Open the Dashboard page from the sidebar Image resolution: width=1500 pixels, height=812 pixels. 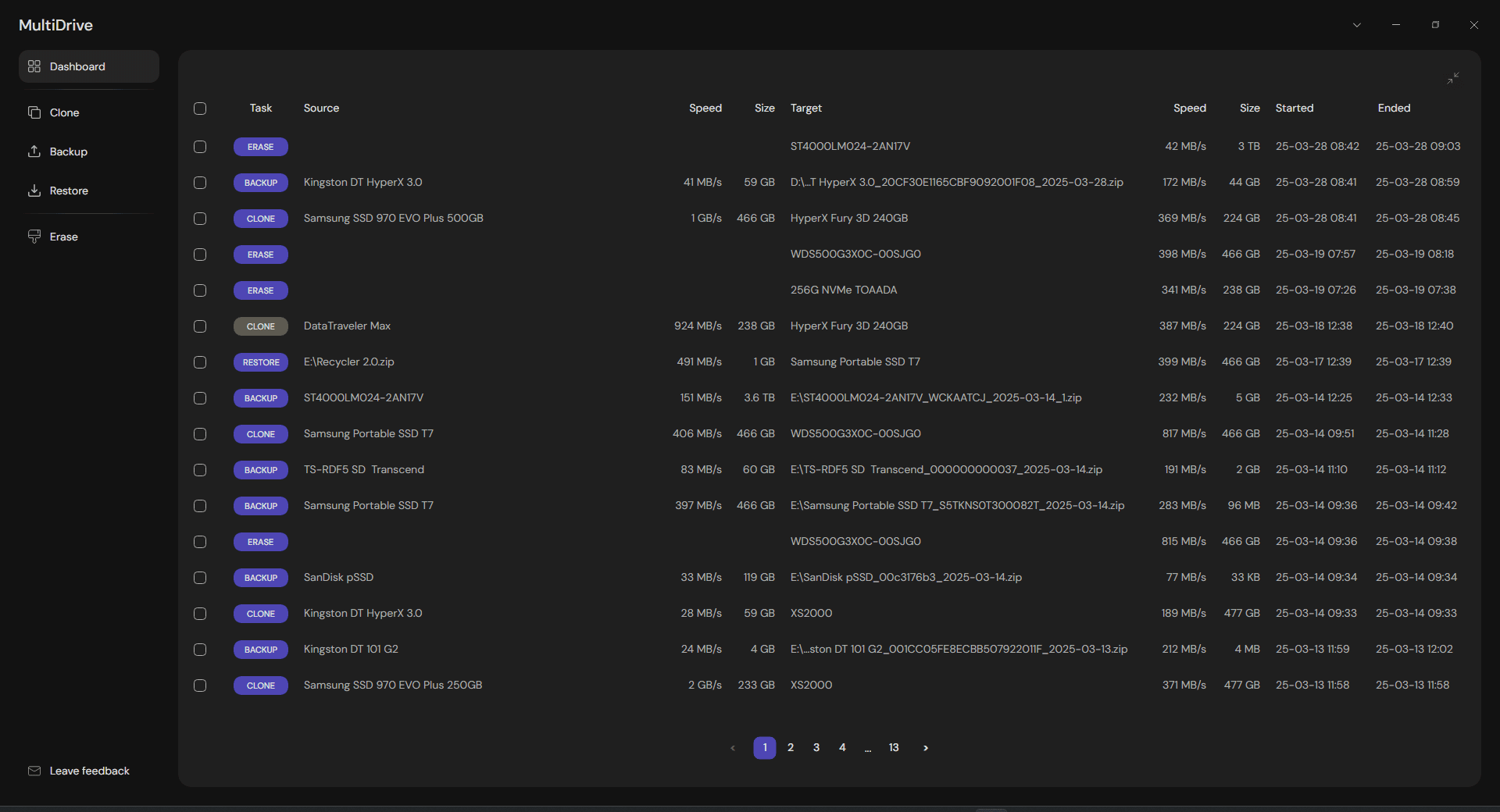point(78,66)
